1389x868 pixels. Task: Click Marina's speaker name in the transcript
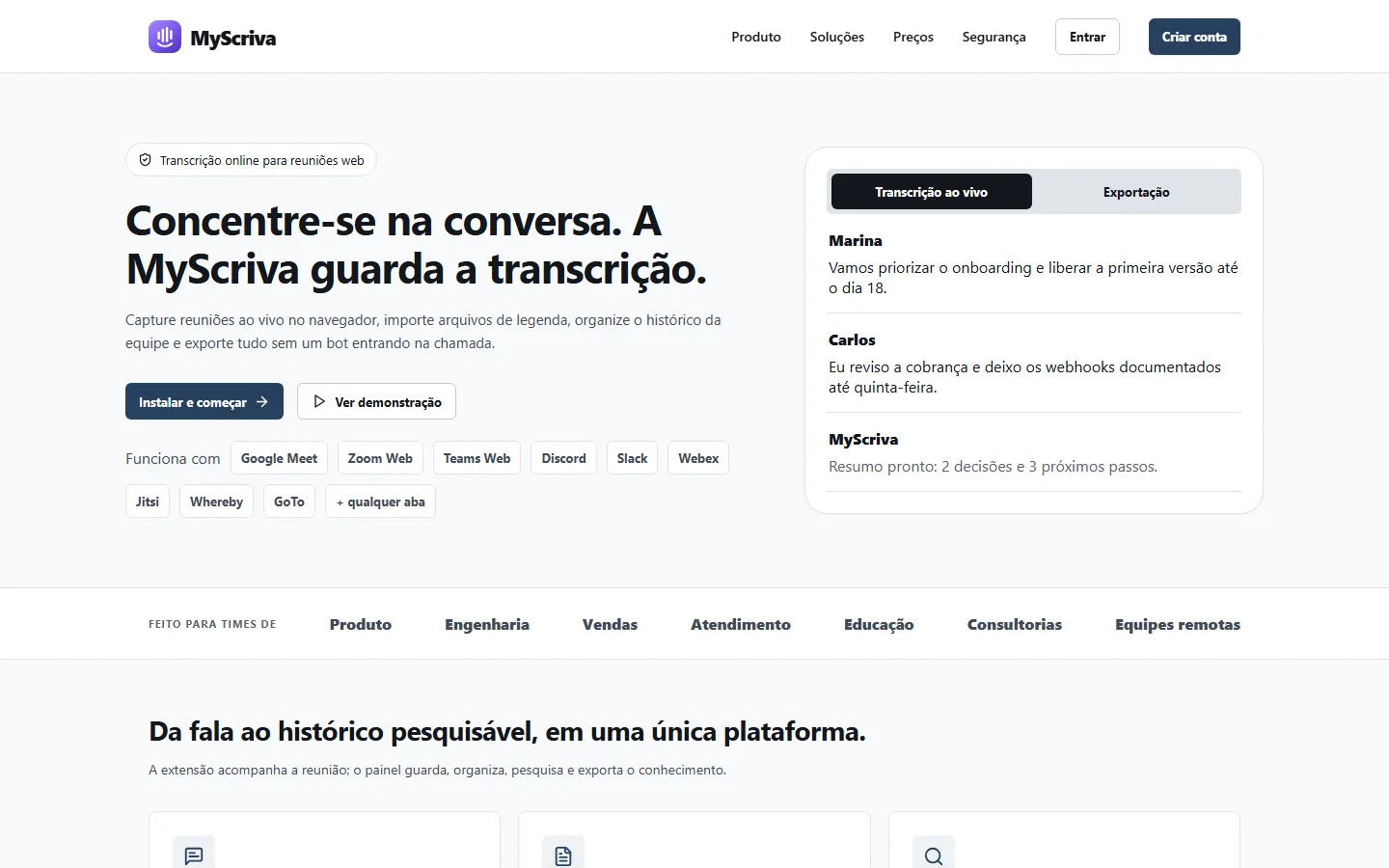[856, 240]
